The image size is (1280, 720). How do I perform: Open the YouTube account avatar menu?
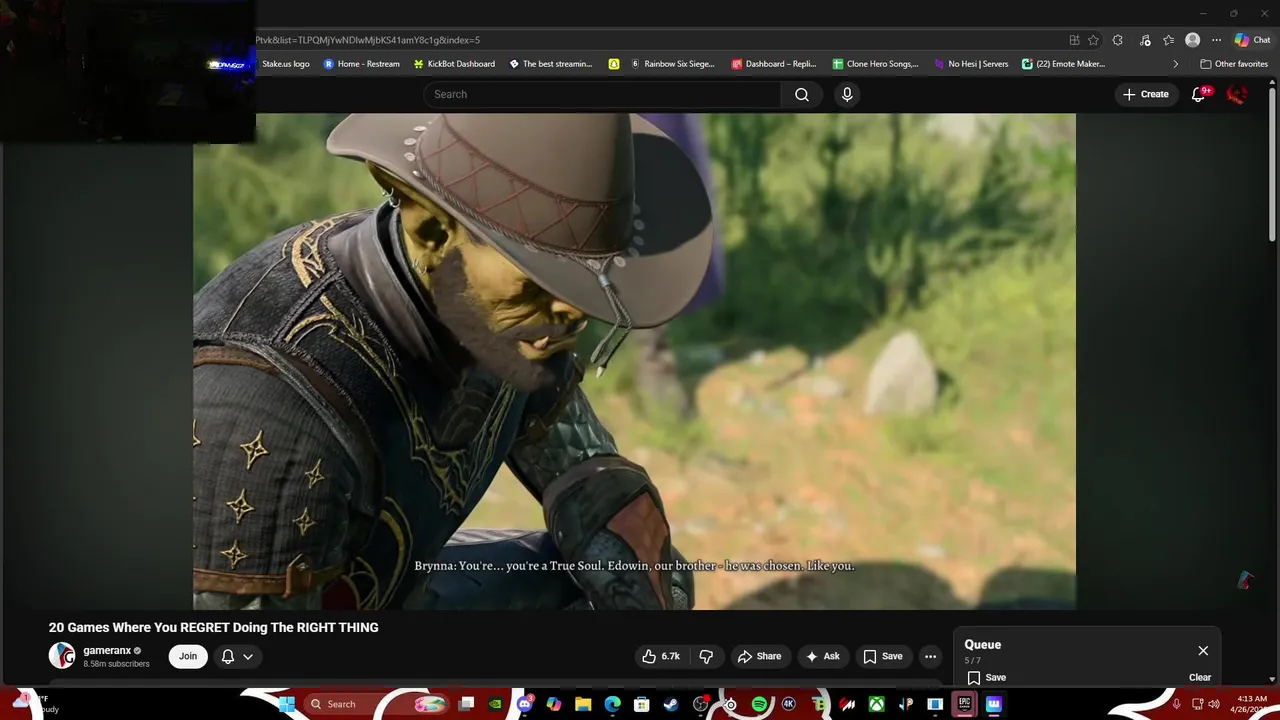(1237, 94)
